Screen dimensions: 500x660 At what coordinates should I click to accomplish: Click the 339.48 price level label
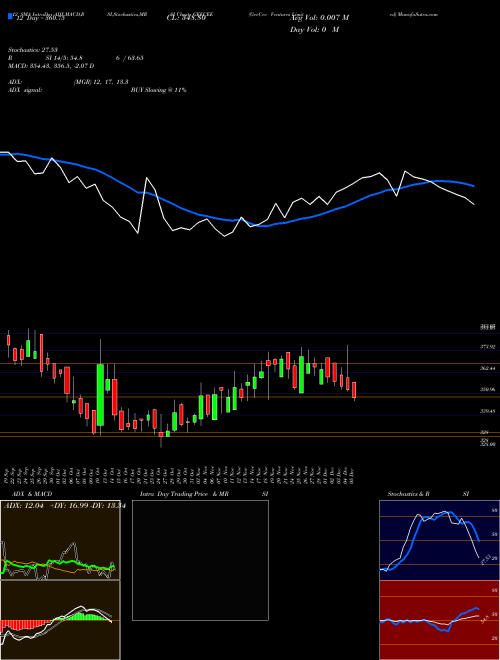click(488, 411)
